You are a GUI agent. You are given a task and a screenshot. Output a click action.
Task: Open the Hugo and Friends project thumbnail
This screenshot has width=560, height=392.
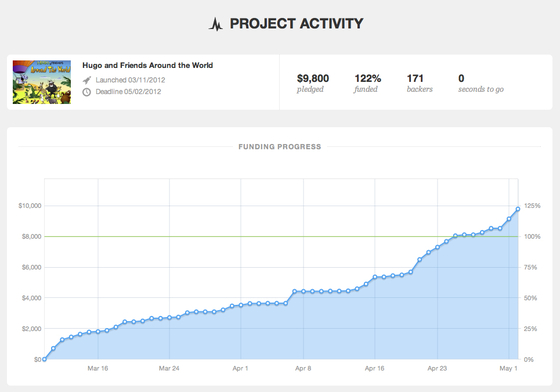point(42,82)
